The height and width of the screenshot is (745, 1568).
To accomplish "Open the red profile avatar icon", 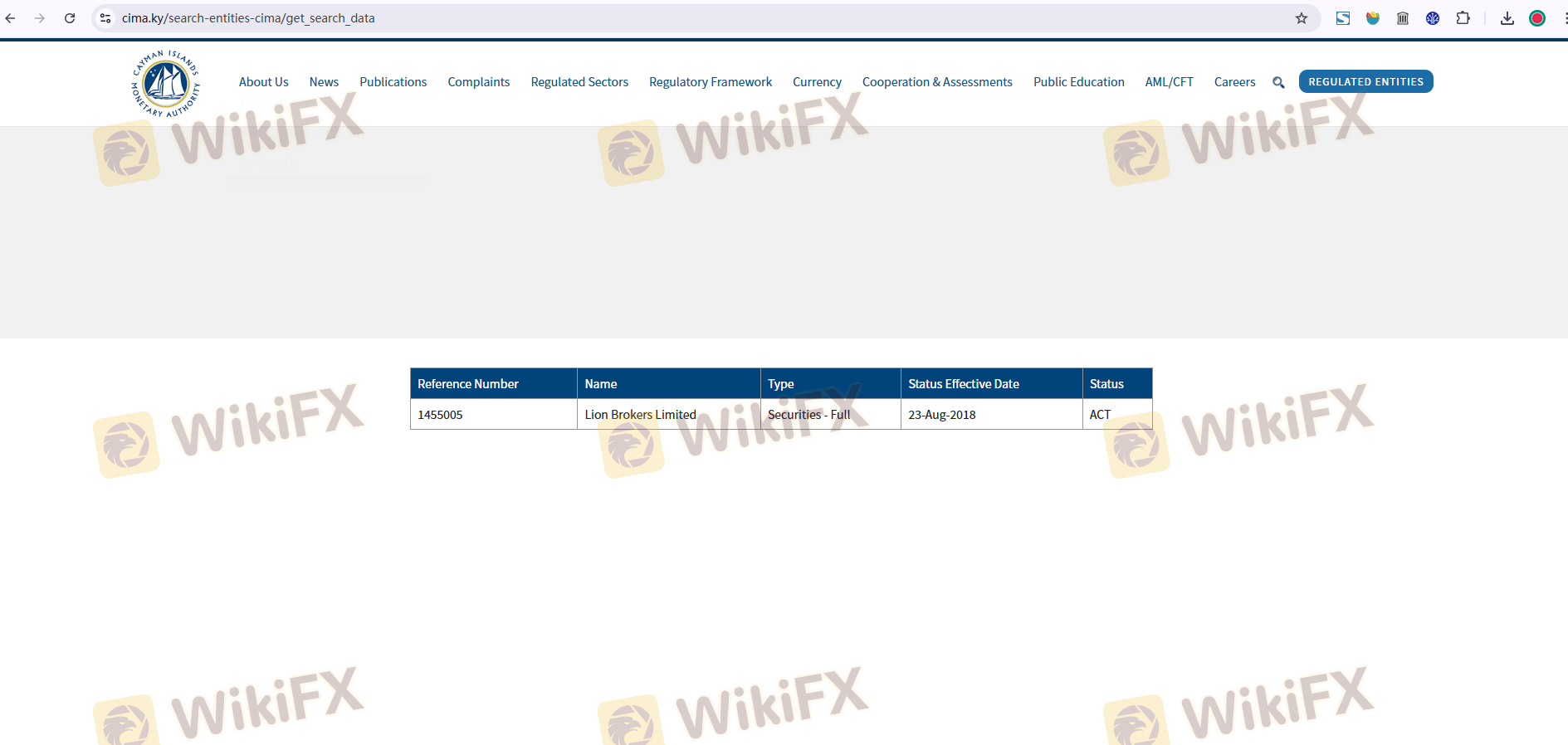I will [x=1536, y=18].
